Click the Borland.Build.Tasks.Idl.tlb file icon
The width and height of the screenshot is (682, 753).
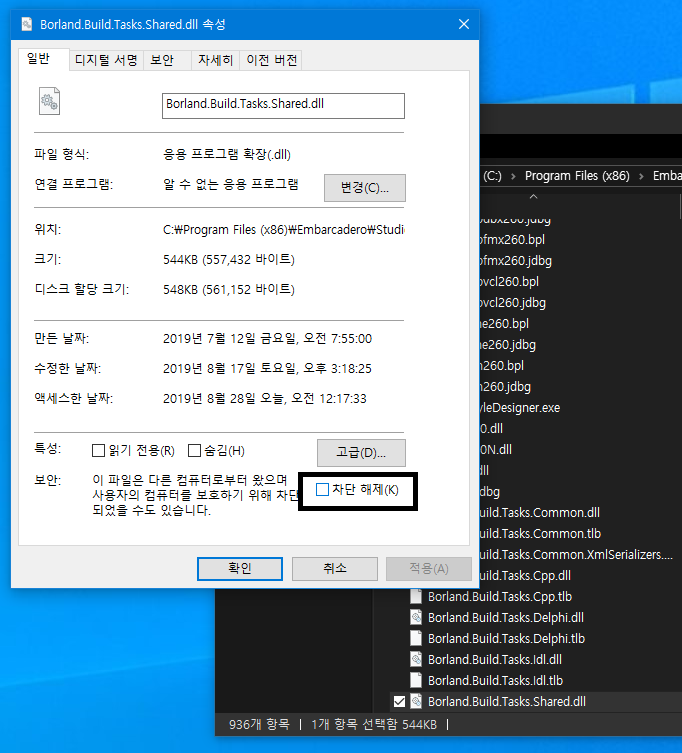point(417,680)
